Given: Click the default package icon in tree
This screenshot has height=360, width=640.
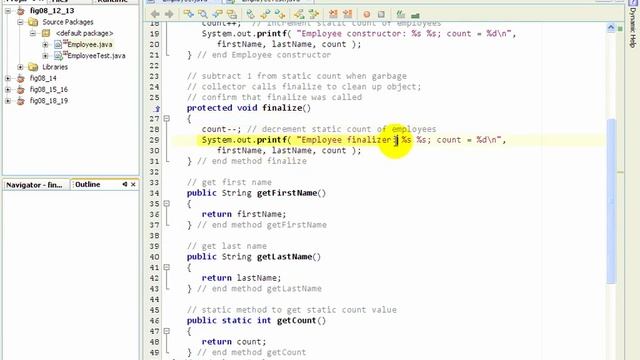Looking at the screenshot, I should [x=46, y=33].
